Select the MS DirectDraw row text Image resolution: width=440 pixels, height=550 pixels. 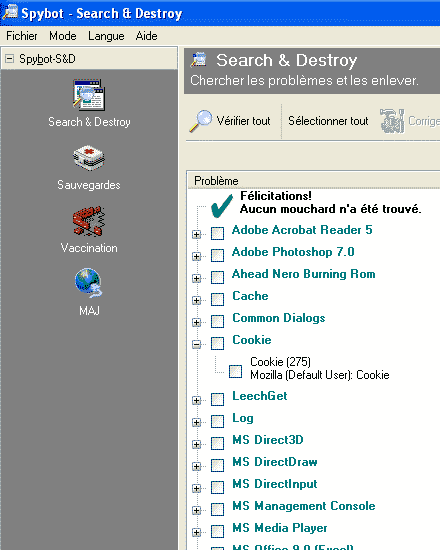(x=275, y=462)
